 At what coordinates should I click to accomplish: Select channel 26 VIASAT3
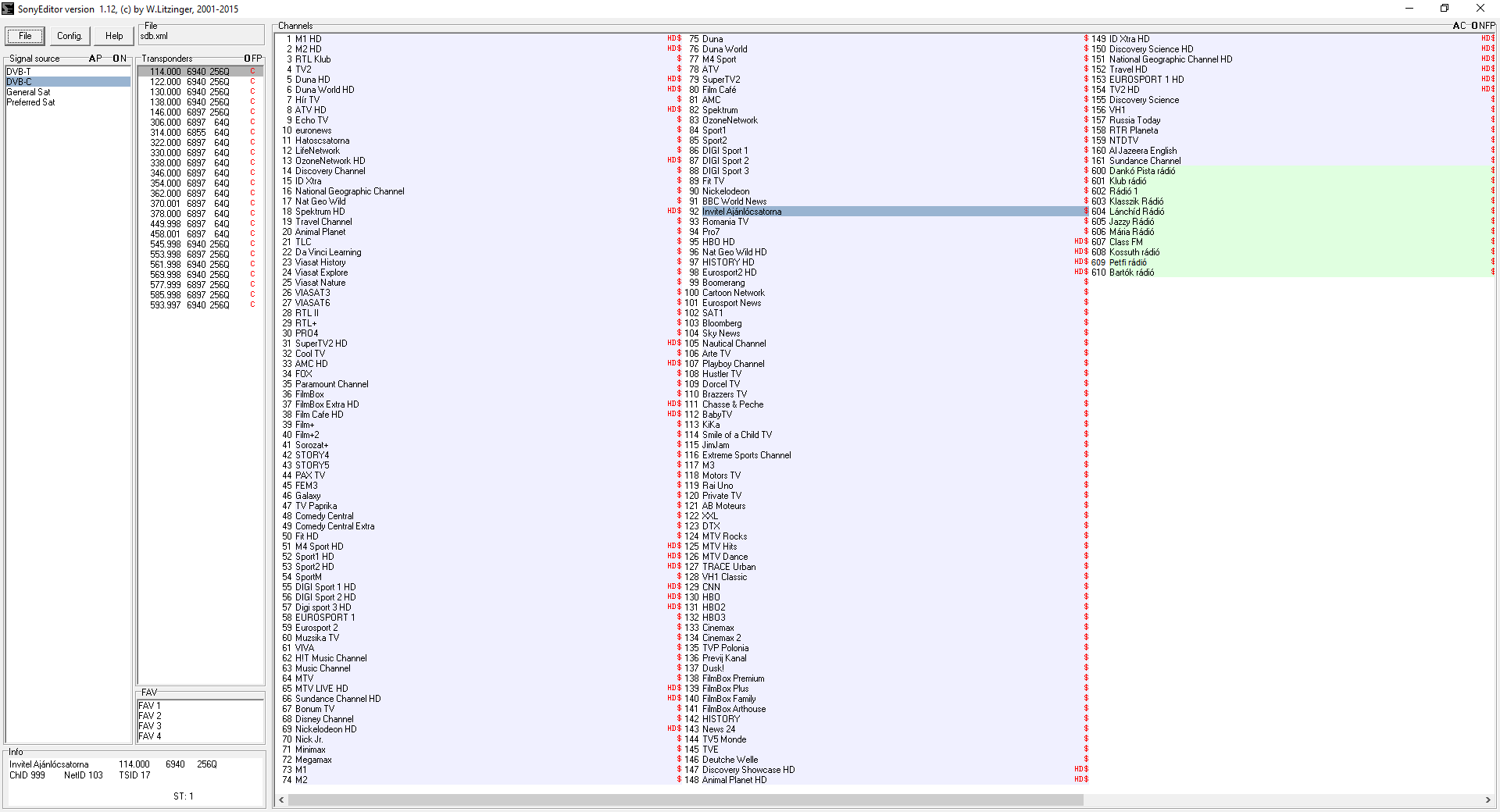point(480,293)
